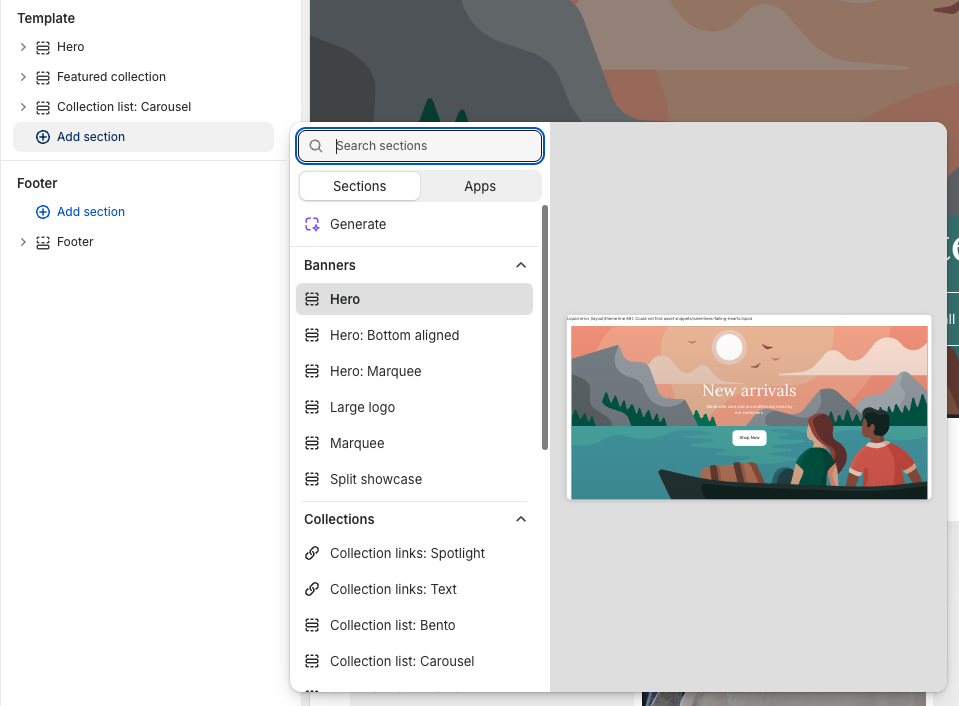The width and height of the screenshot is (959, 706).
Task: Switch to the Sections tab
Action: 360,186
